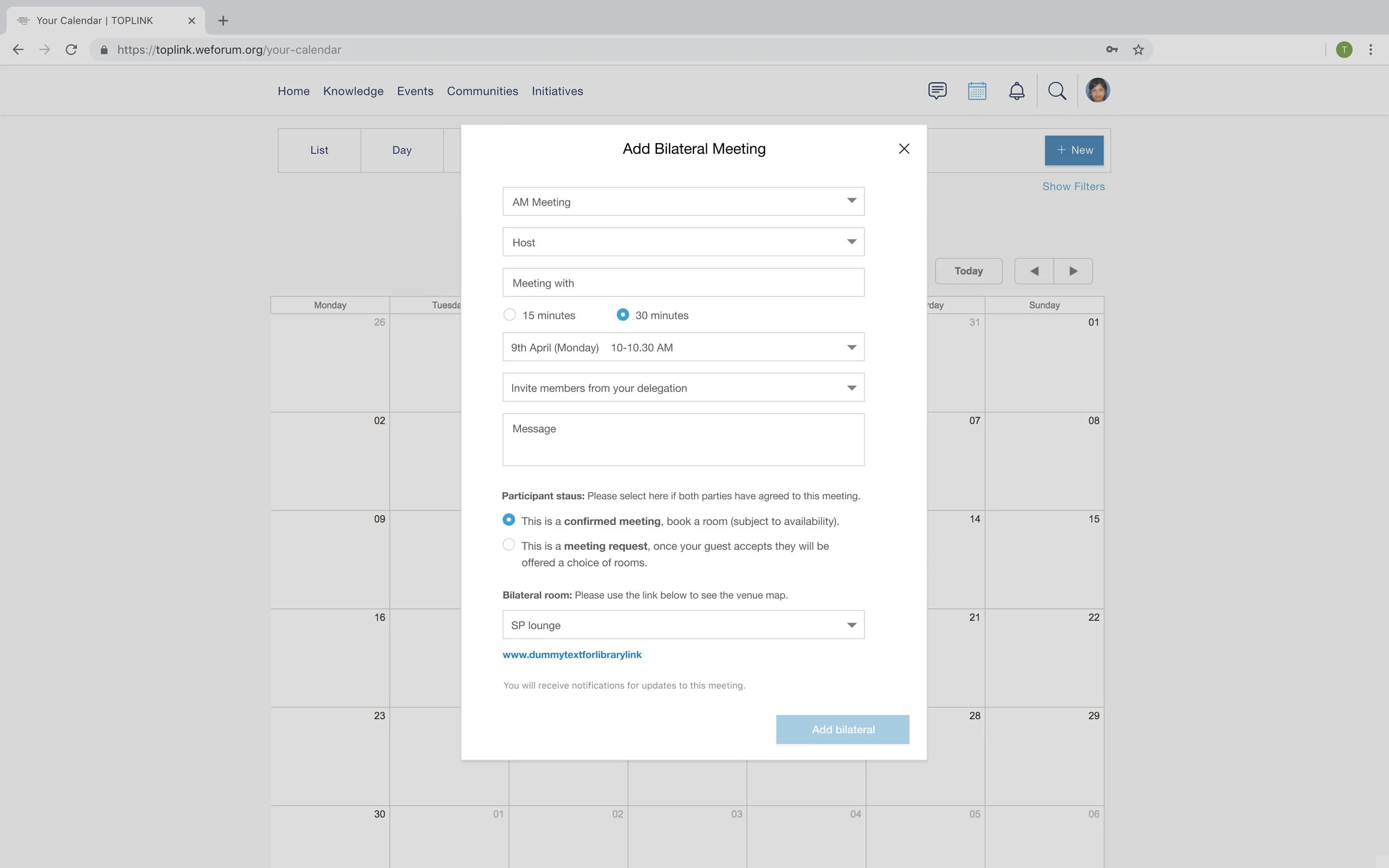1389x868 pixels.
Task: Select 15 minutes duration
Action: pos(509,314)
